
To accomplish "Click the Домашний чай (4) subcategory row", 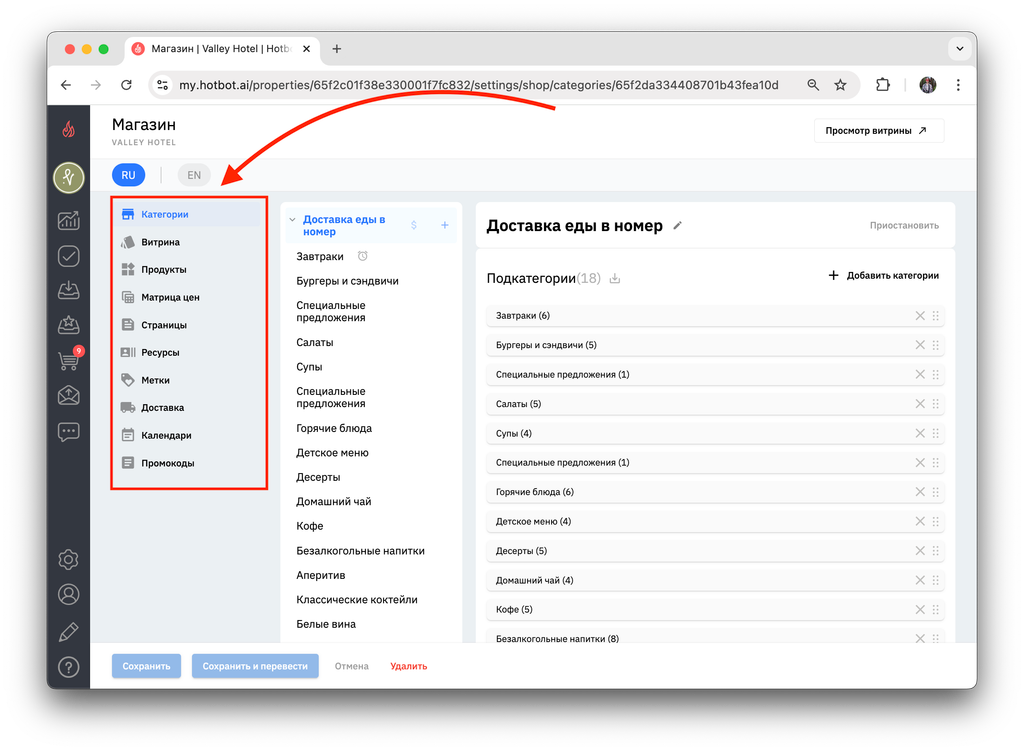I will coord(715,580).
